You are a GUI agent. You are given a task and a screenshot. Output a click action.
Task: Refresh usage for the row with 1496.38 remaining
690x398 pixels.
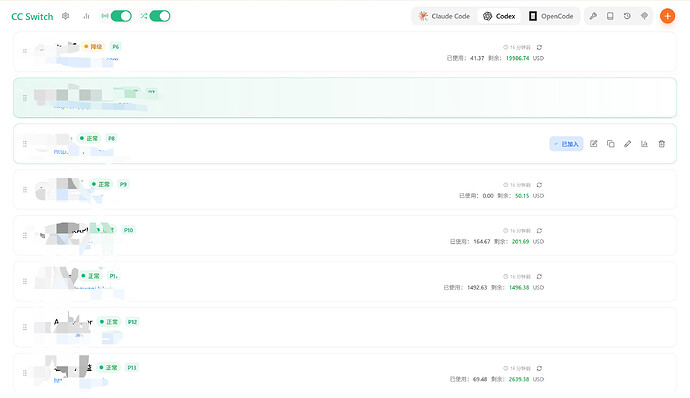click(x=540, y=276)
